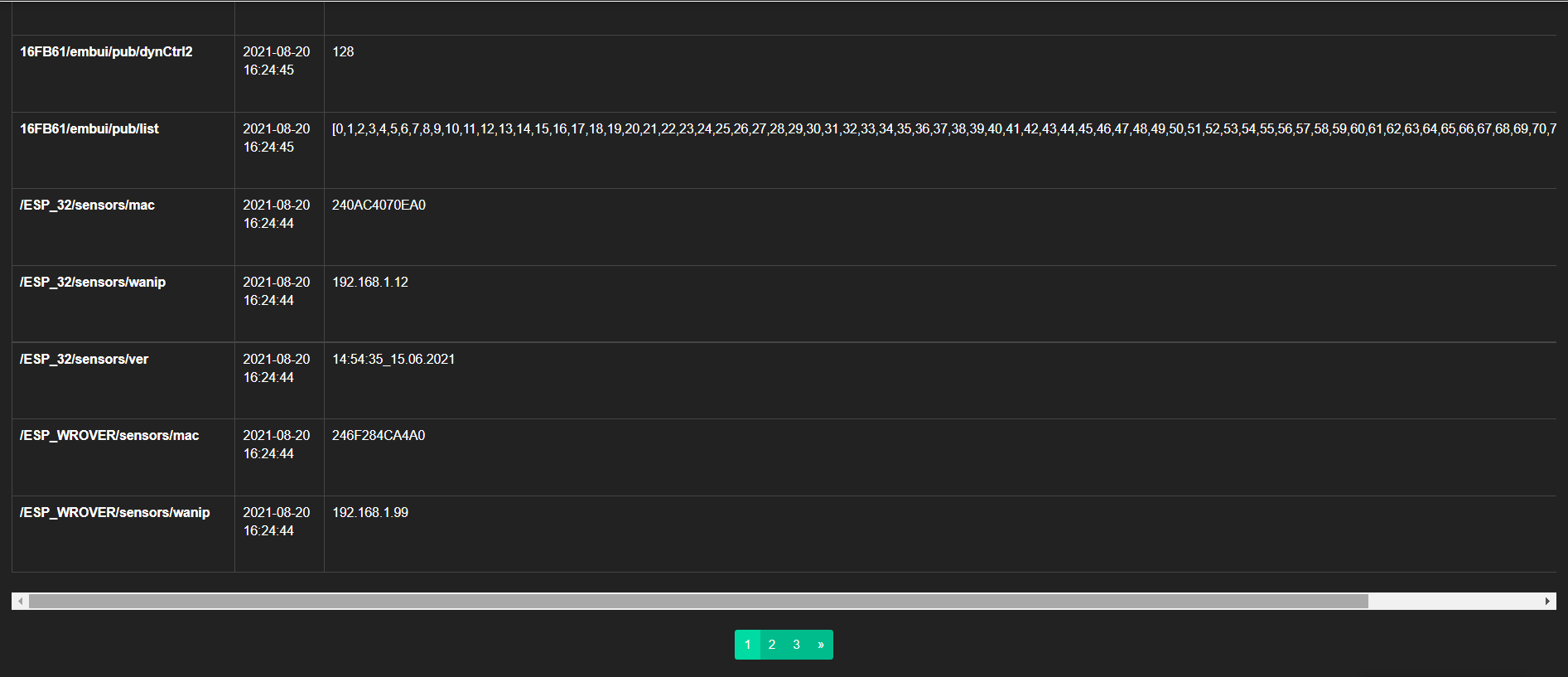Click empty scrollbar track right of thumb

tap(1455, 601)
